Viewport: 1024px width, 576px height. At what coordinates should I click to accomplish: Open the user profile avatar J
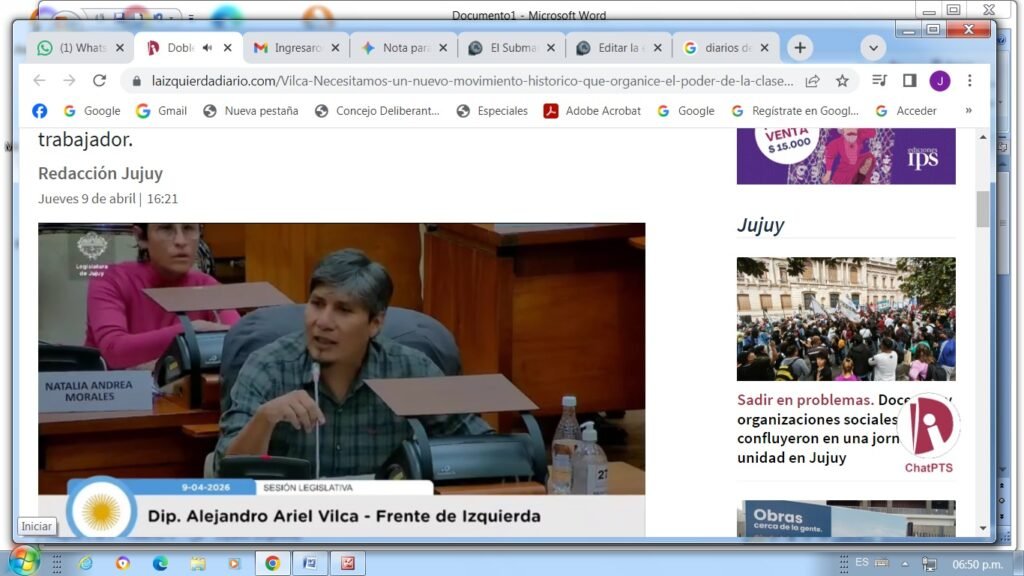939,81
